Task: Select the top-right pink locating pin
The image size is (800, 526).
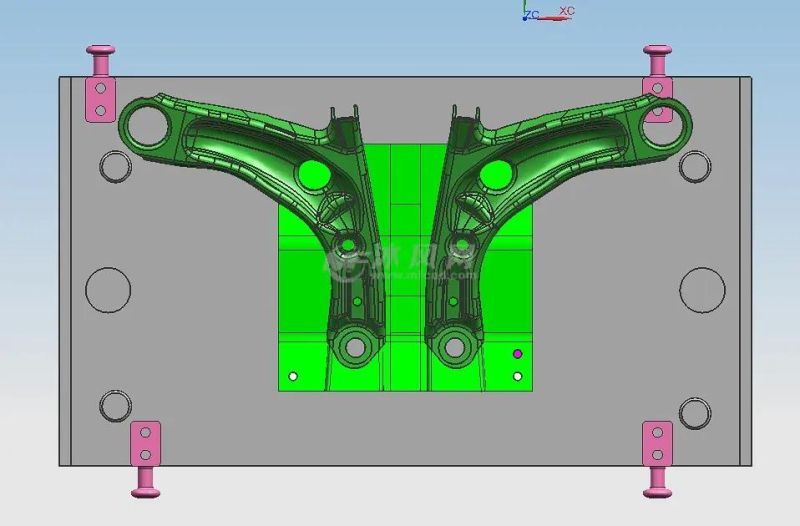Action: tap(657, 85)
